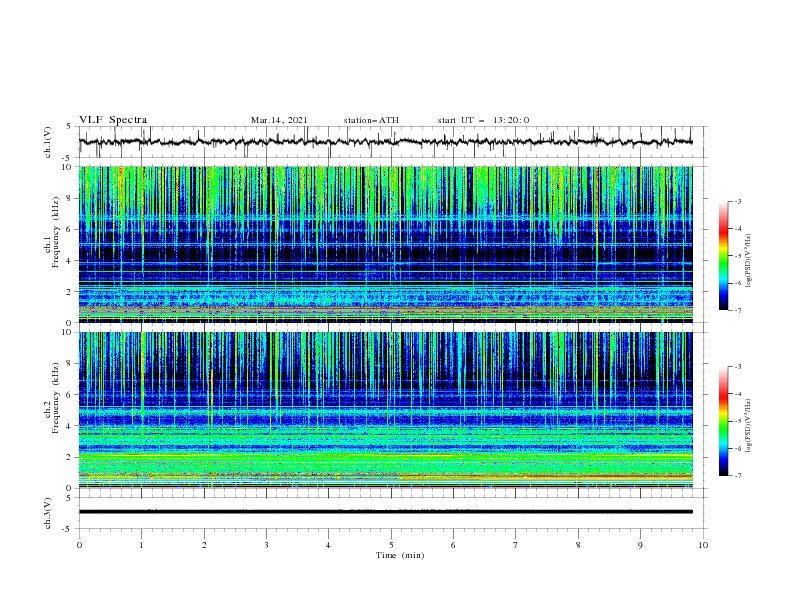Click the '-7' tick on ch.2 colorbar
The width and height of the screenshot is (792, 612).
coord(738,476)
